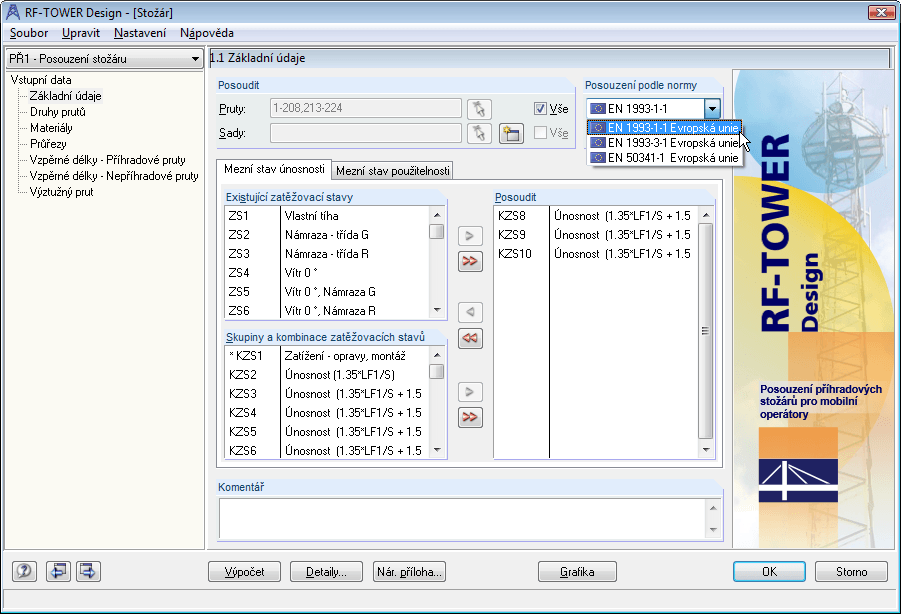Toggle the Vše checkbox for Sady
901x614 pixels.
click(540, 133)
